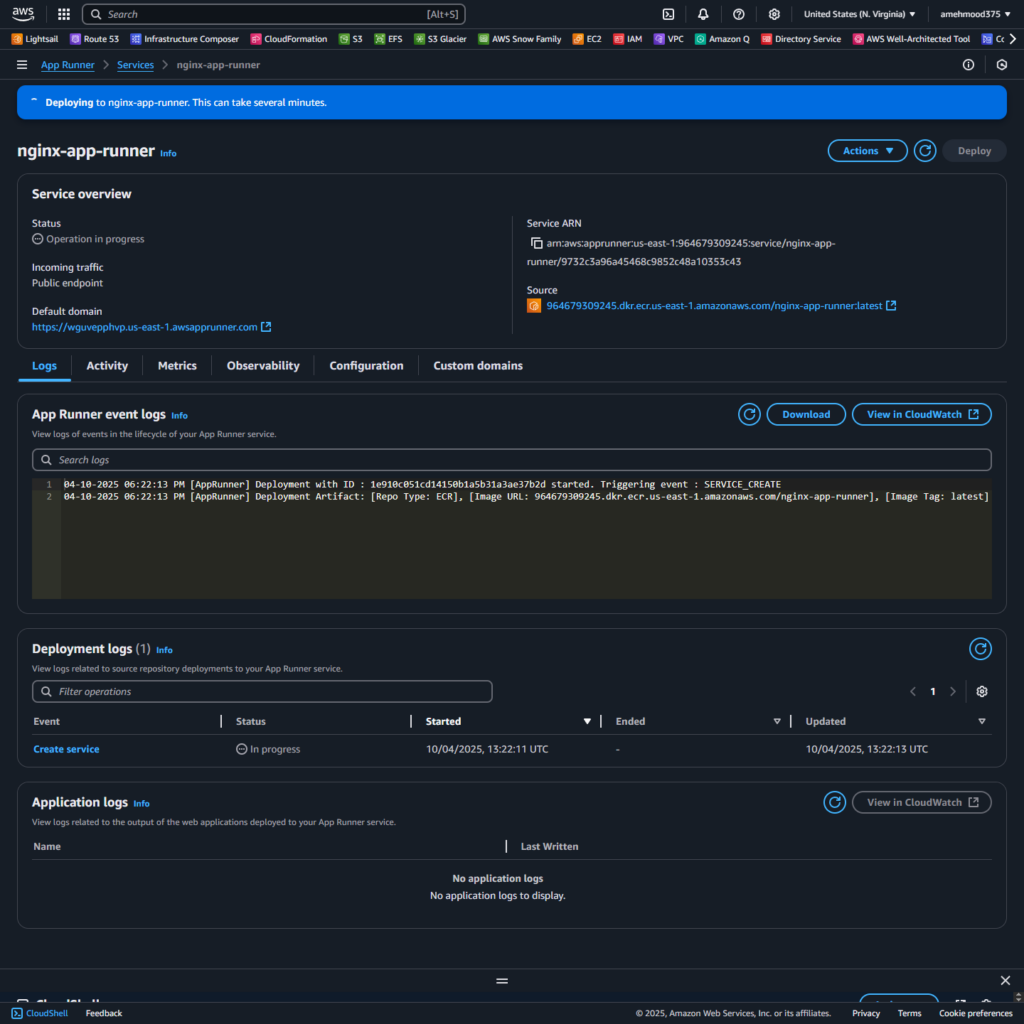Go to previous Deployment logs page
1024x1024 pixels.
913,692
